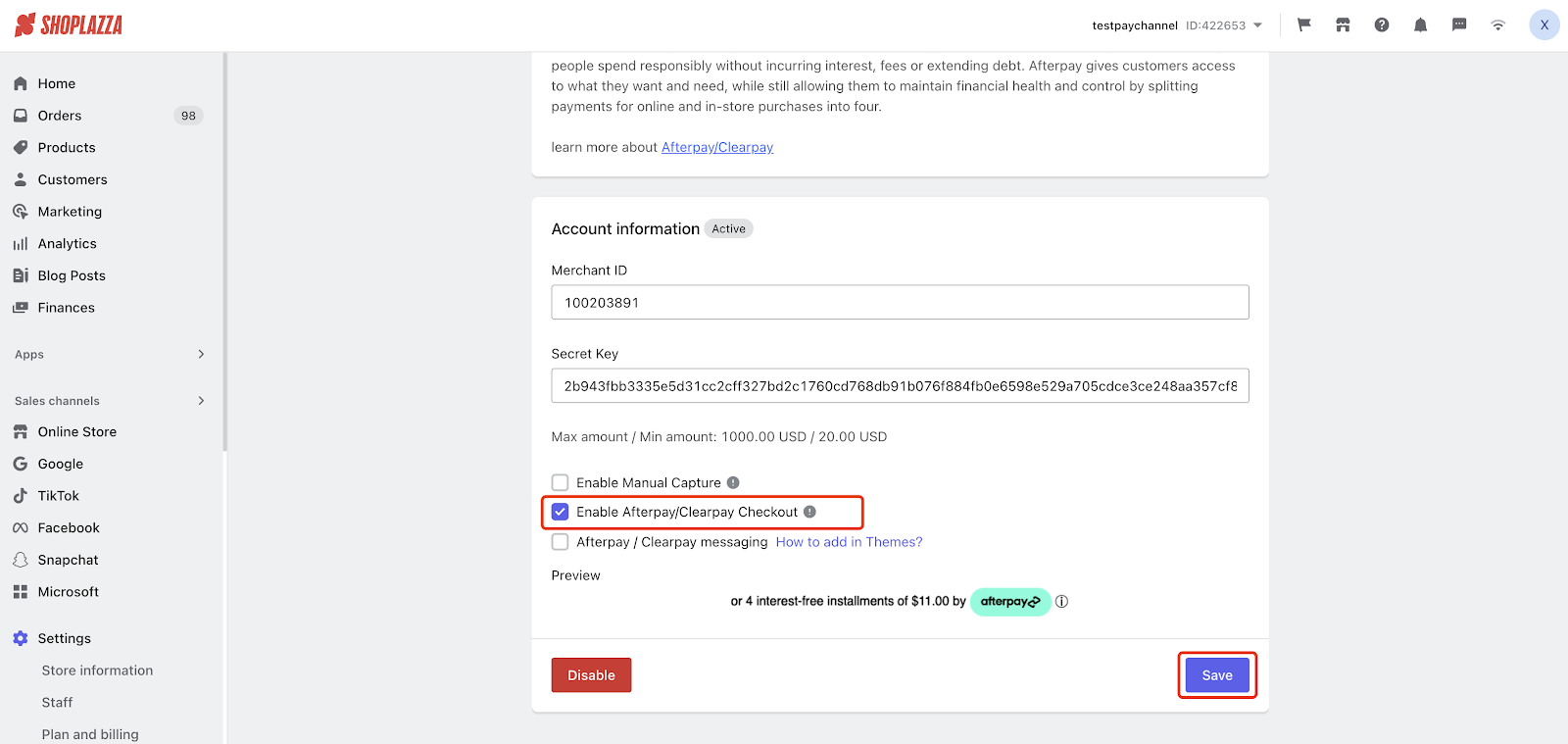Click info icon beside Afterpay/Clearpay Checkout
Screen dimensions: 1568x744
[x=809, y=512]
